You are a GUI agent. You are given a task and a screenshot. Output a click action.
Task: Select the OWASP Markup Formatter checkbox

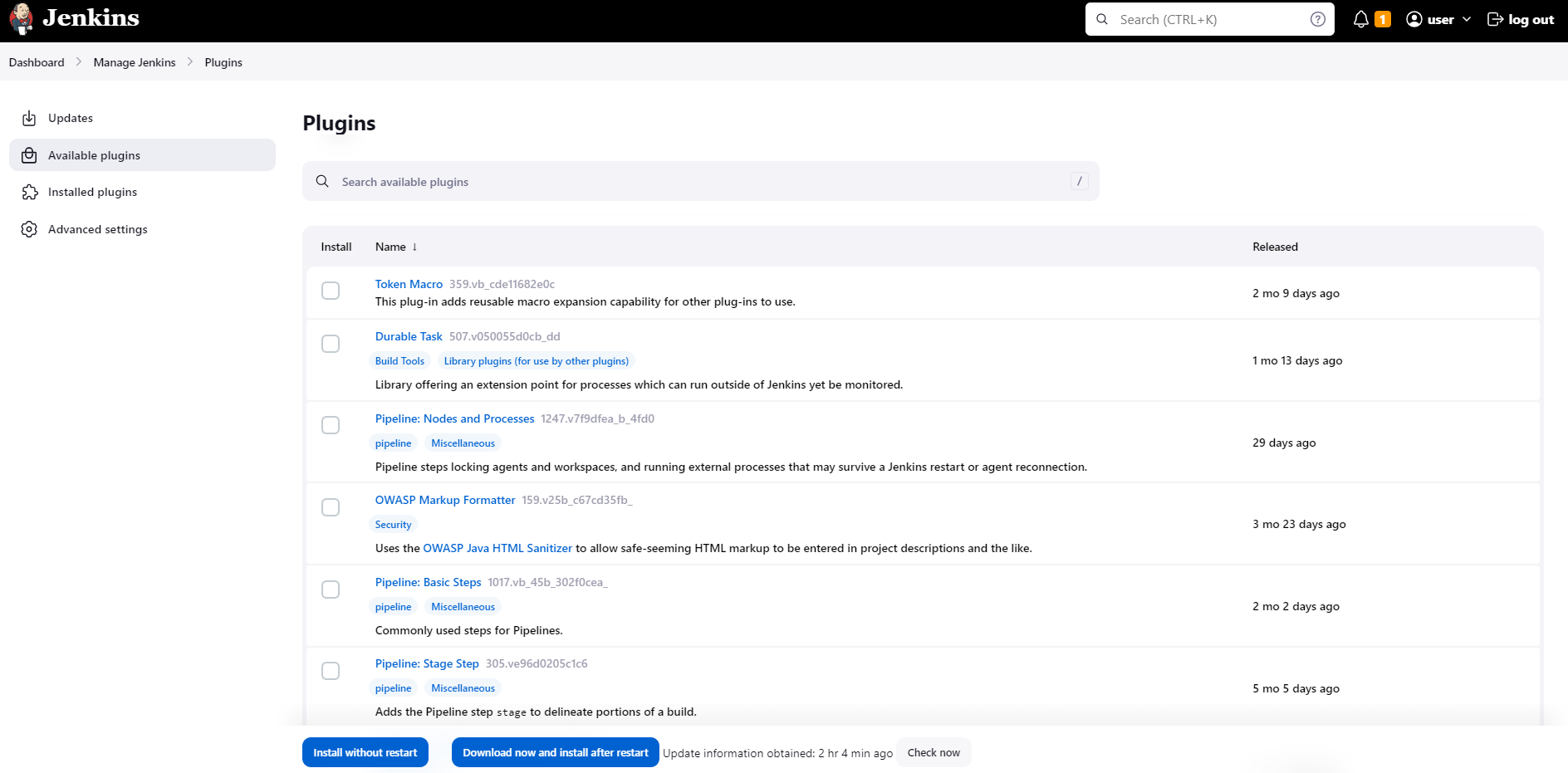331,507
